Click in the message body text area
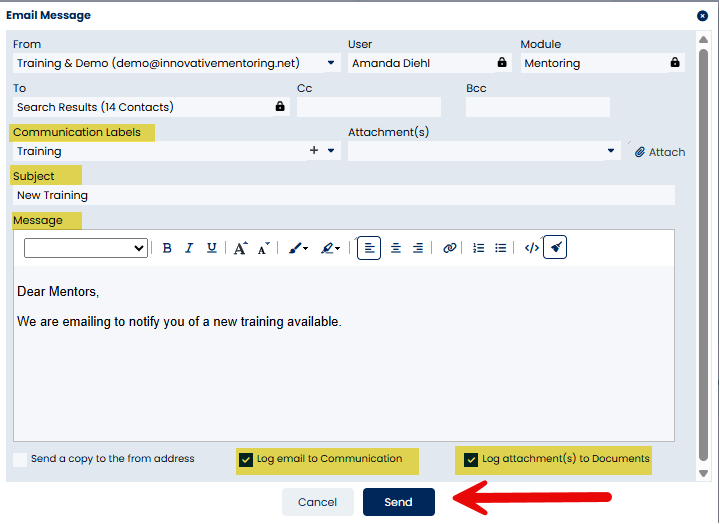The image size is (720, 524). (344, 354)
